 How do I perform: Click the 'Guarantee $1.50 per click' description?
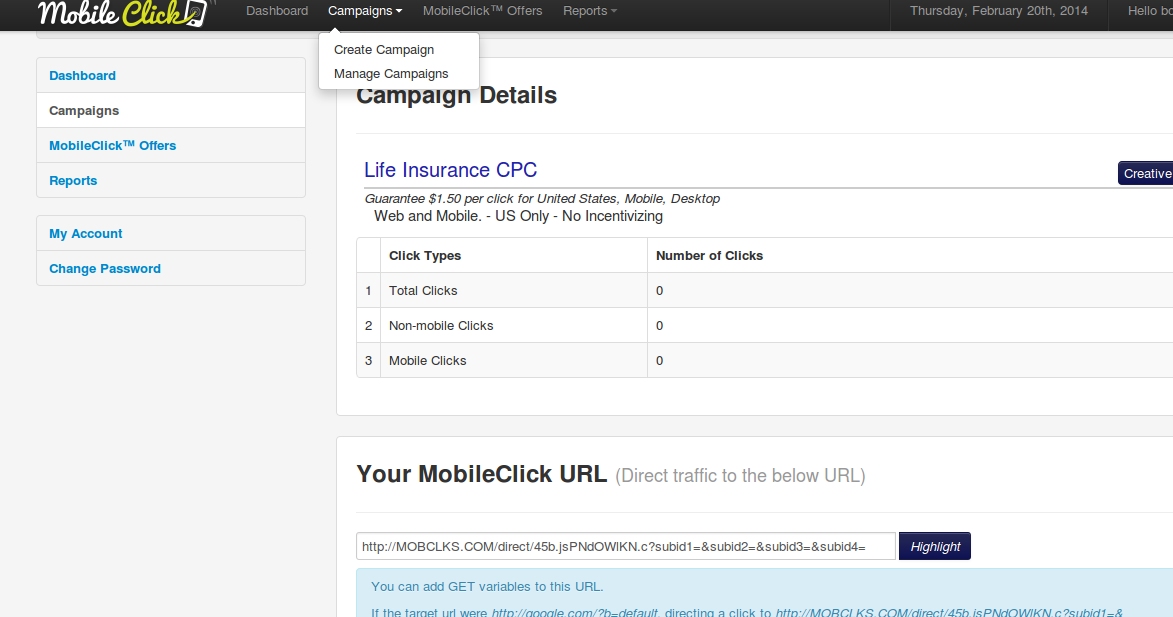tap(542, 199)
